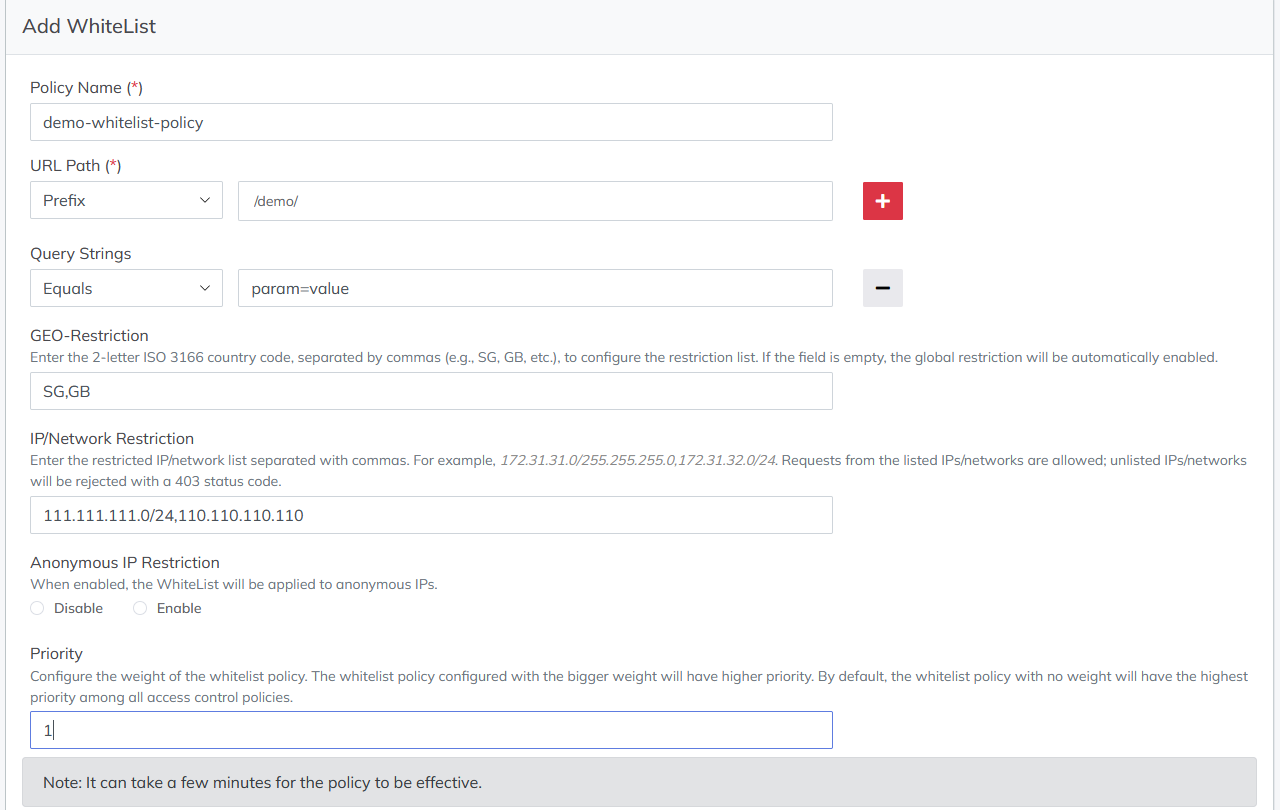Select the Disable radio for Anonymous IP
The height and width of the screenshot is (810, 1280).
tap(37, 608)
